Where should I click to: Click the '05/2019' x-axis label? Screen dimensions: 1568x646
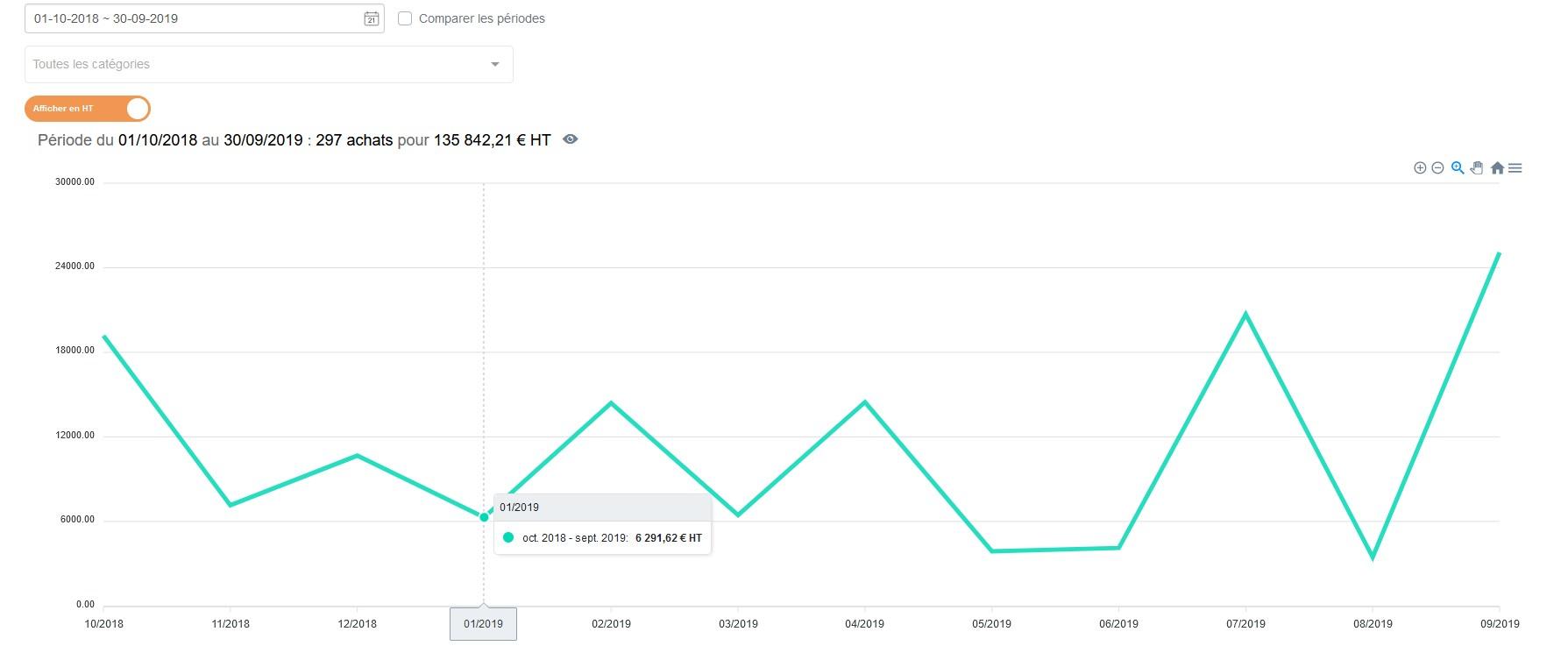(x=991, y=624)
